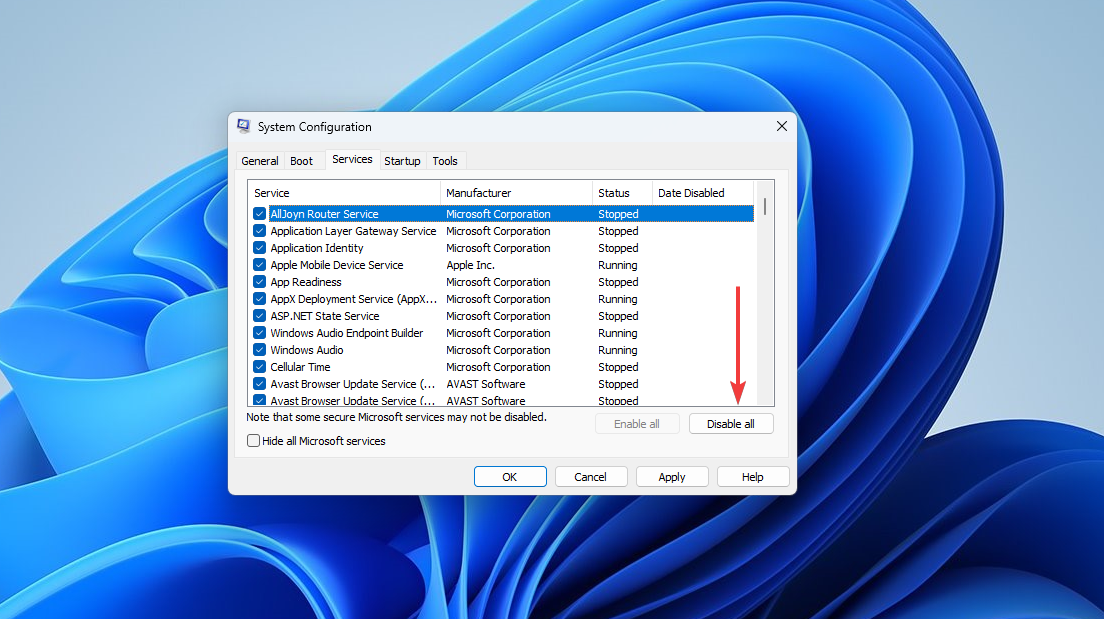Click Running status of Windows Audio
The height and width of the screenshot is (619, 1104).
click(x=617, y=350)
